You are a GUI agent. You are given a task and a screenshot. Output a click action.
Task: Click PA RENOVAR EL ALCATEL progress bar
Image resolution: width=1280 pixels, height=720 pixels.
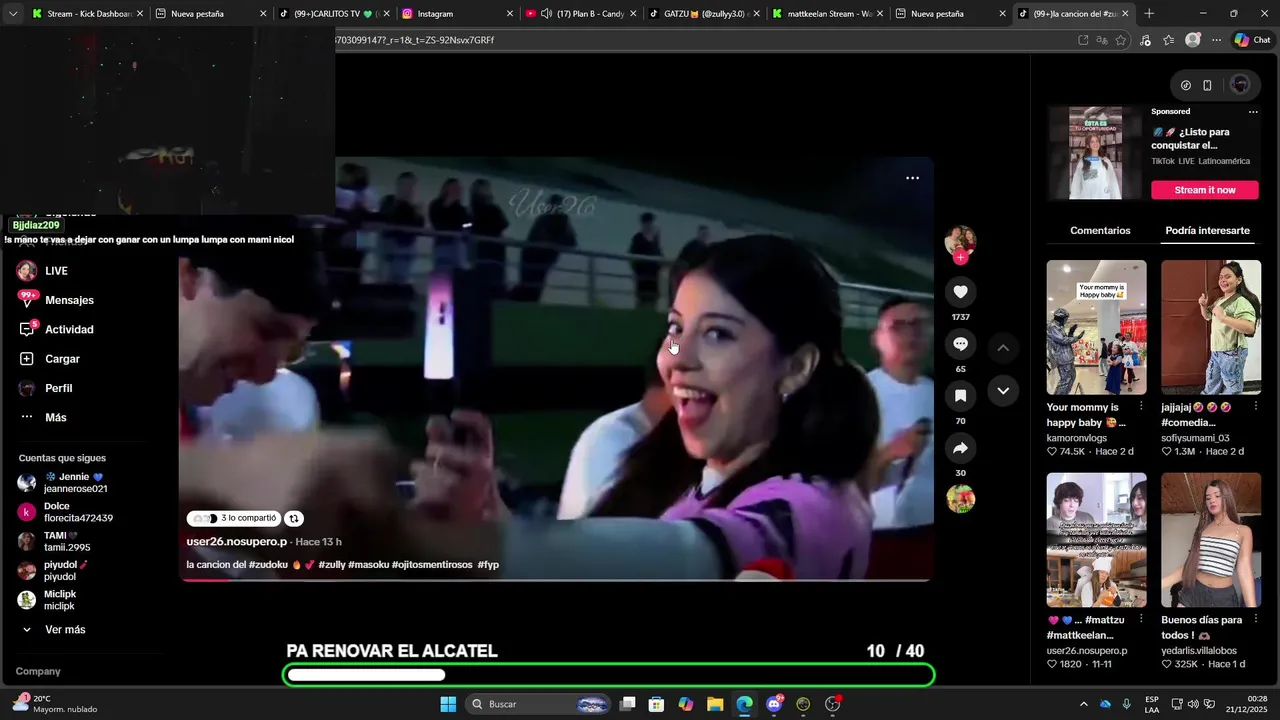click(x=608, y=675)
